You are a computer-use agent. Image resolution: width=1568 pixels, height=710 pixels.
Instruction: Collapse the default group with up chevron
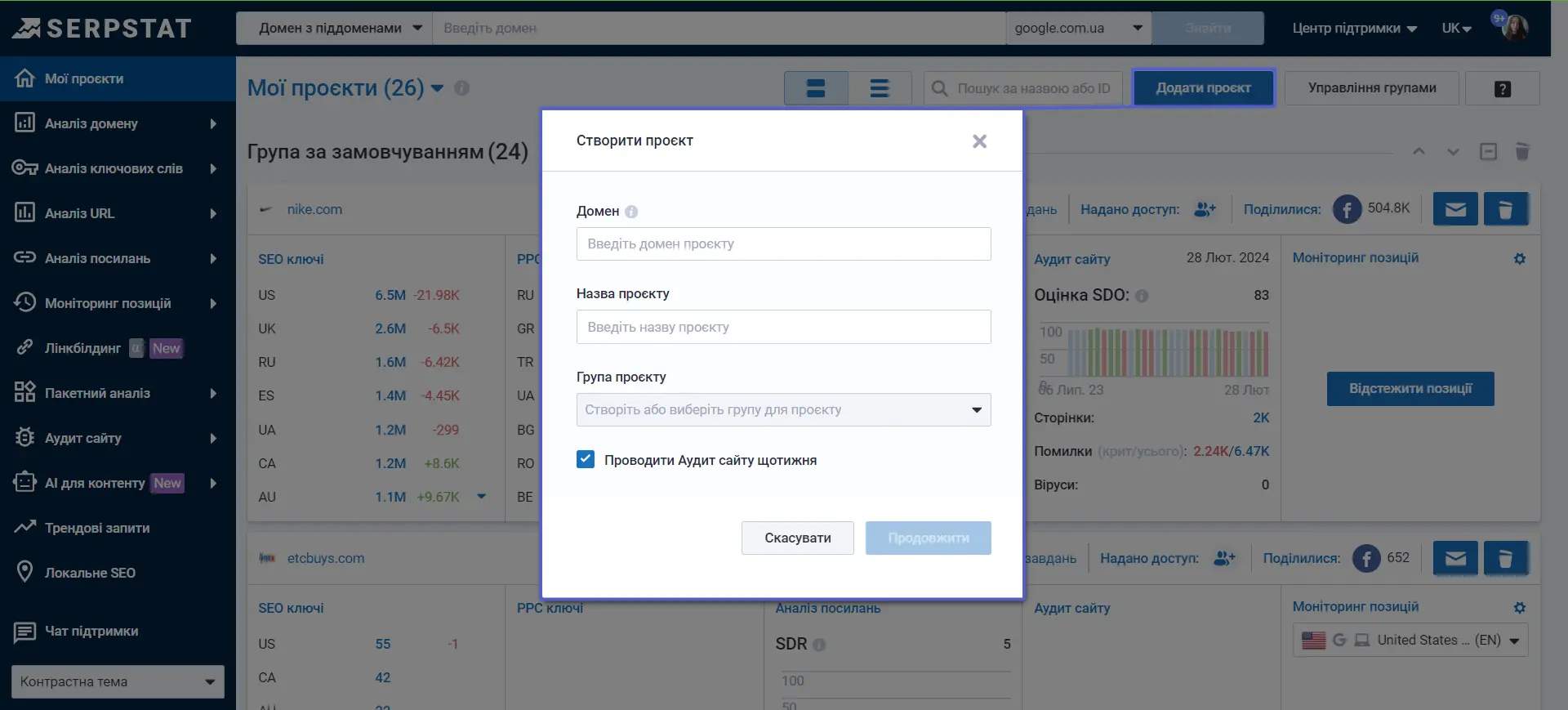(1419, 151)
